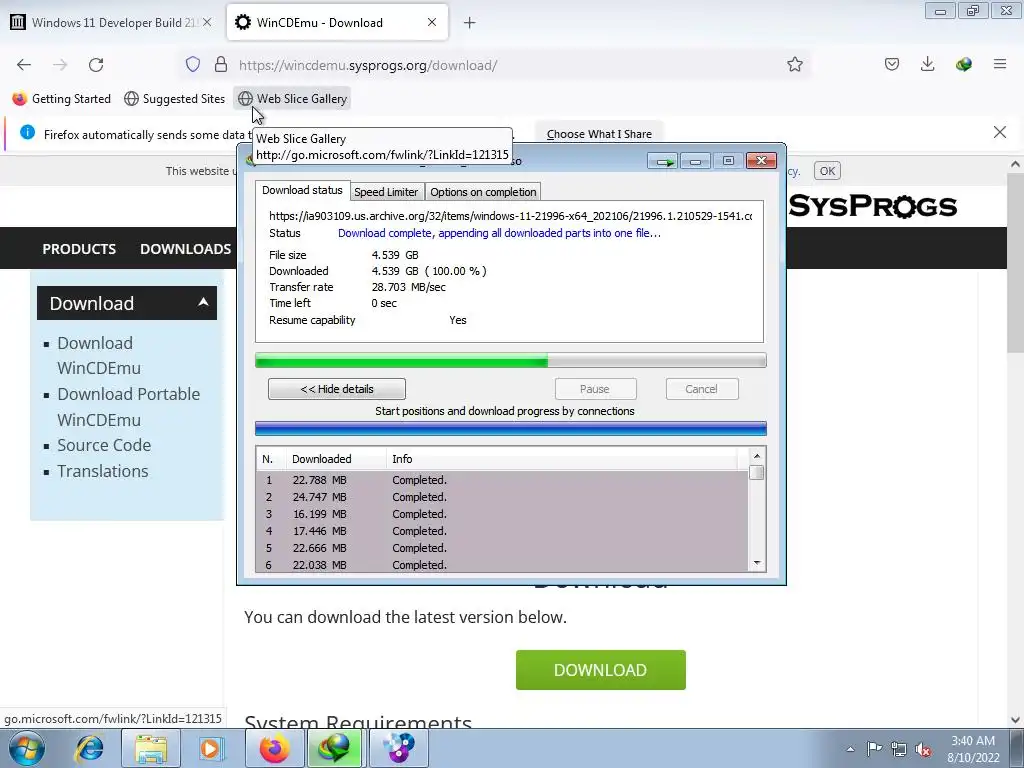This screenshot has height=768, width=1024.
Task: Open the DOWNLOADS site menu
Action: coord(185,249)
